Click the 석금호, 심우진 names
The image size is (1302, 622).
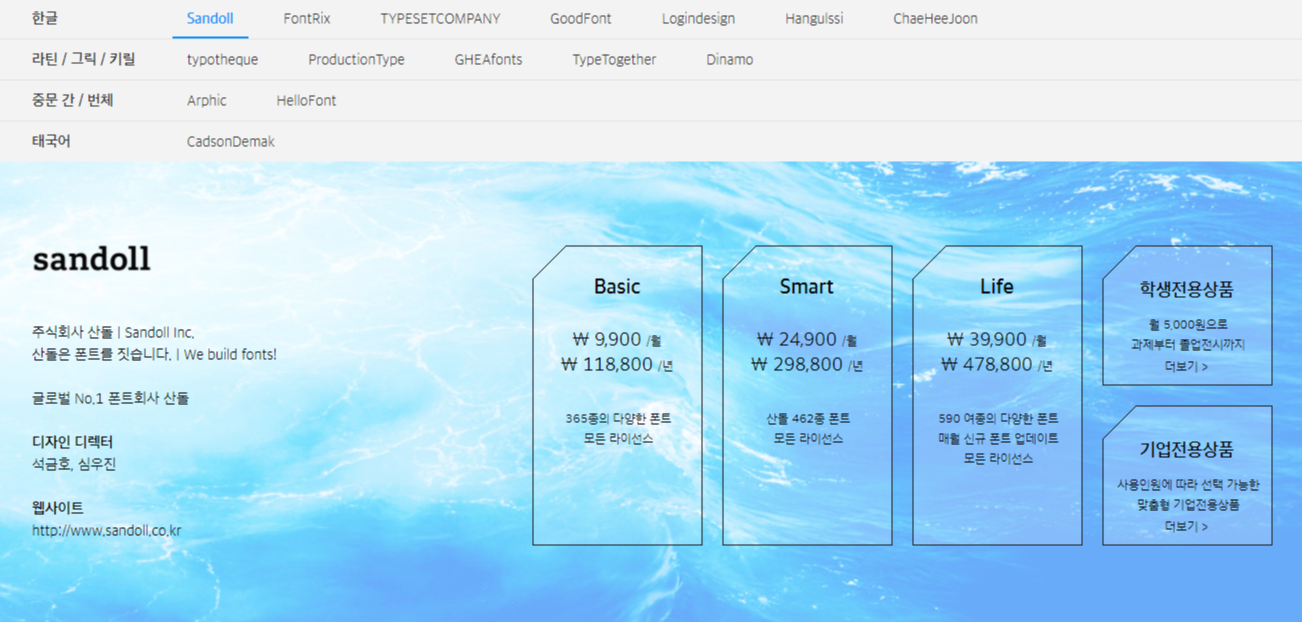pos(74,465)
